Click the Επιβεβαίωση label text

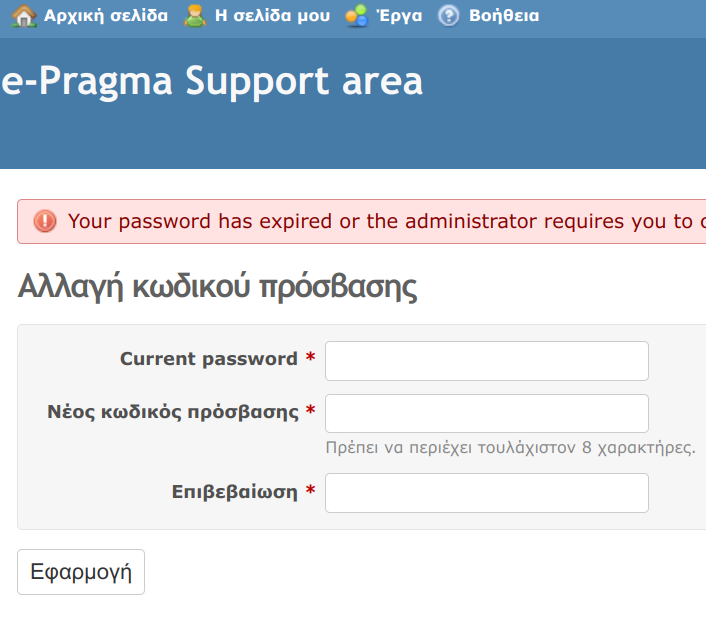[x=235, y=491]
